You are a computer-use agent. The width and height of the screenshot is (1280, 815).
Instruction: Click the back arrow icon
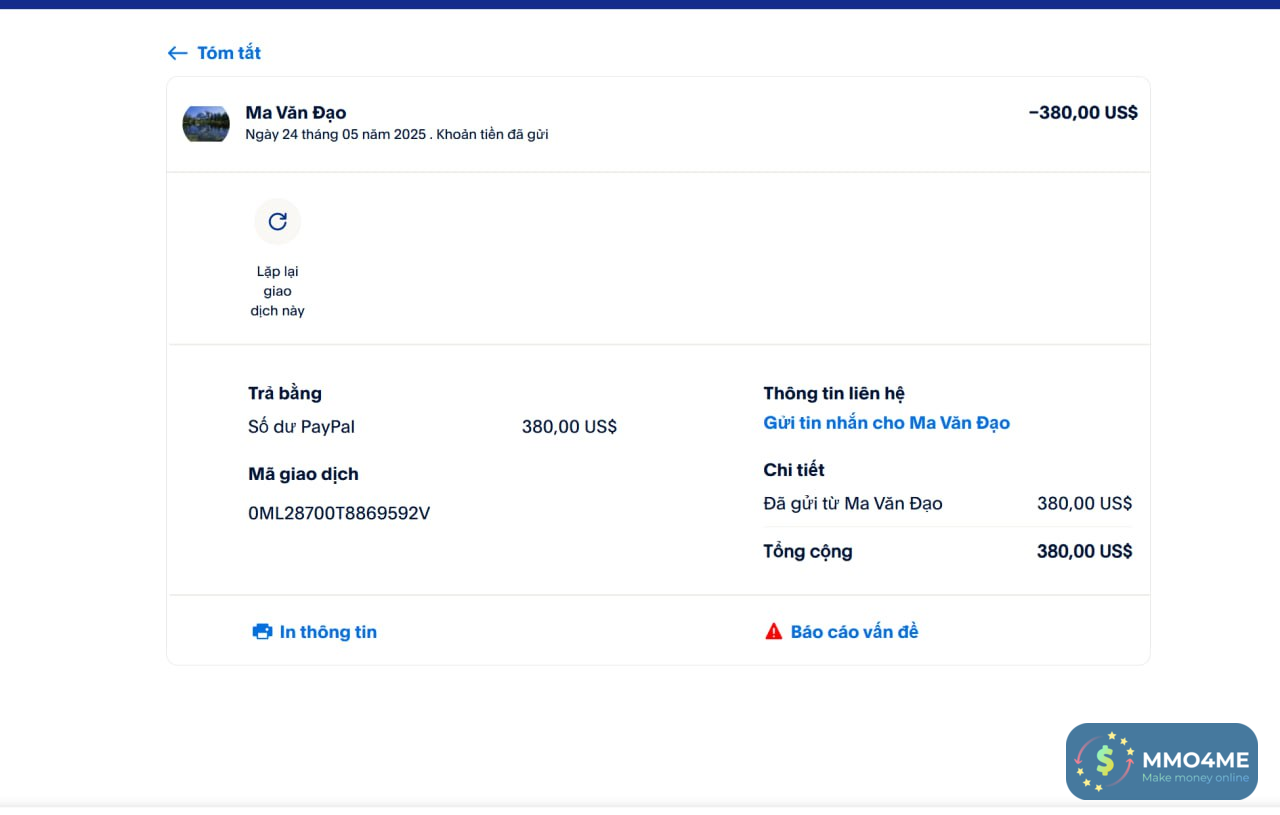[x=177, y=53]
